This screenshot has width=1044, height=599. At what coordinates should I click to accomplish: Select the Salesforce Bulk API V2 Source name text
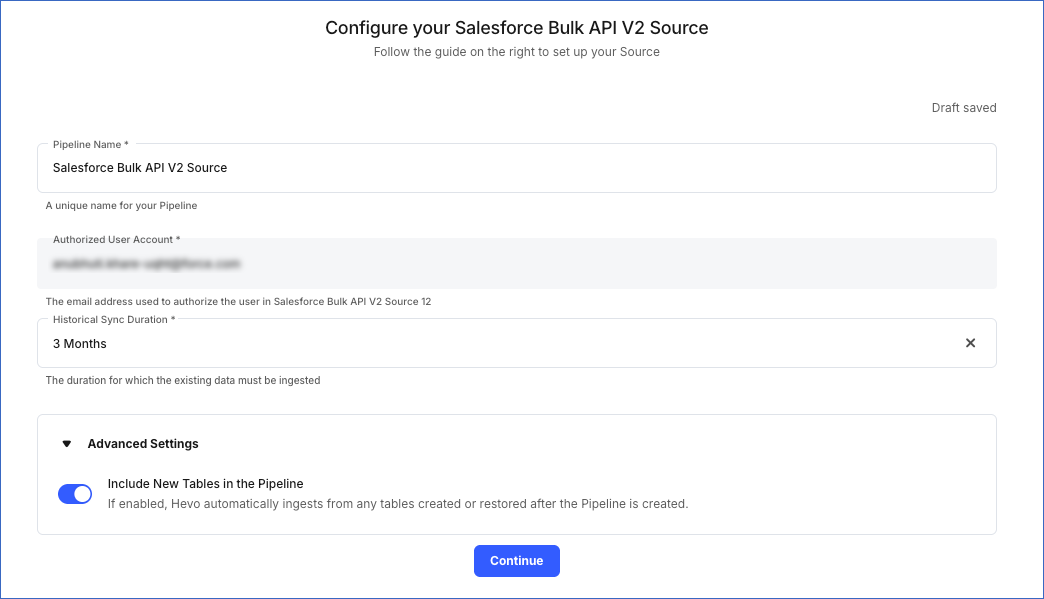click(139, 167)
